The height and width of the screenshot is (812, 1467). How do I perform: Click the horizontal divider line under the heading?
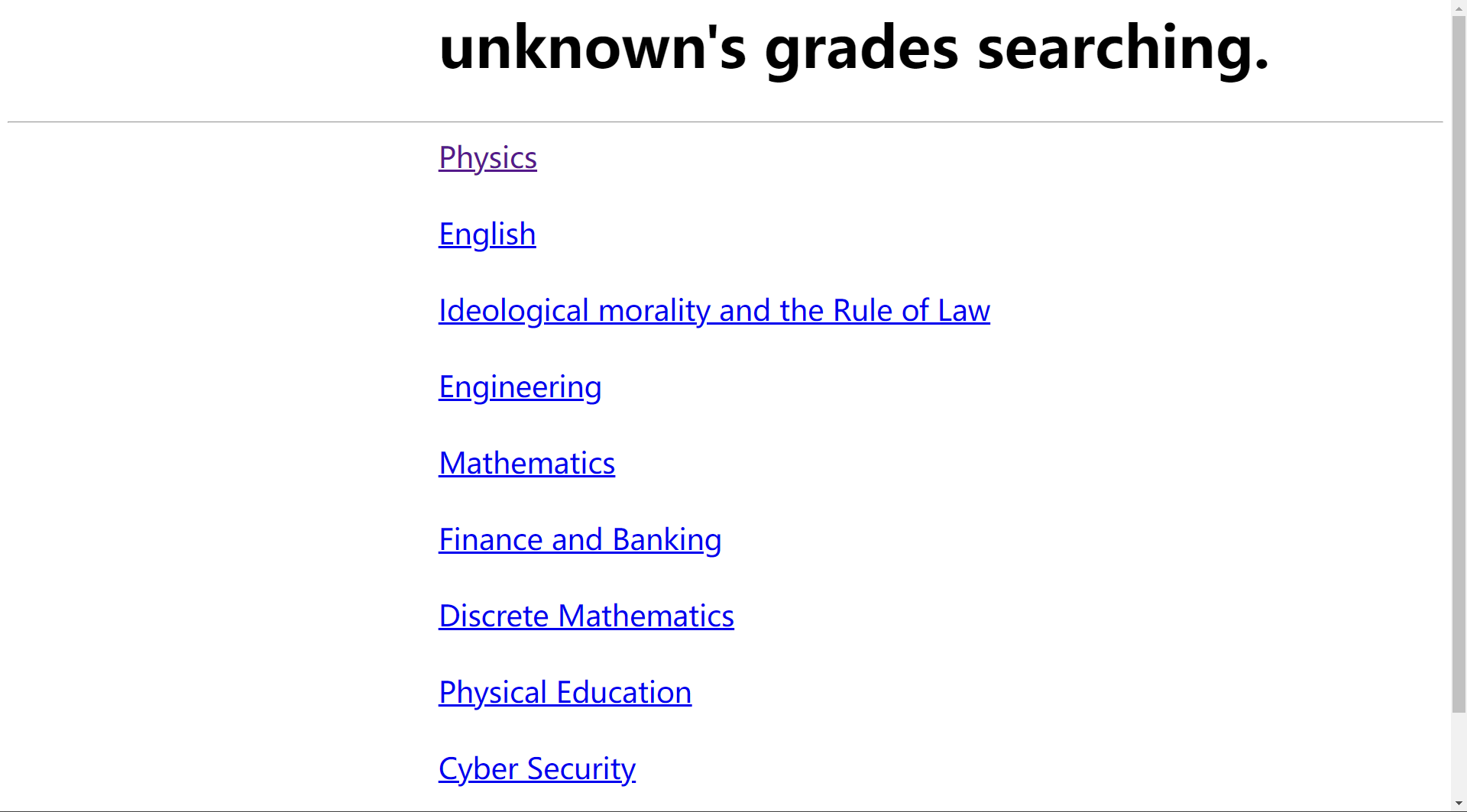(725, 121)
